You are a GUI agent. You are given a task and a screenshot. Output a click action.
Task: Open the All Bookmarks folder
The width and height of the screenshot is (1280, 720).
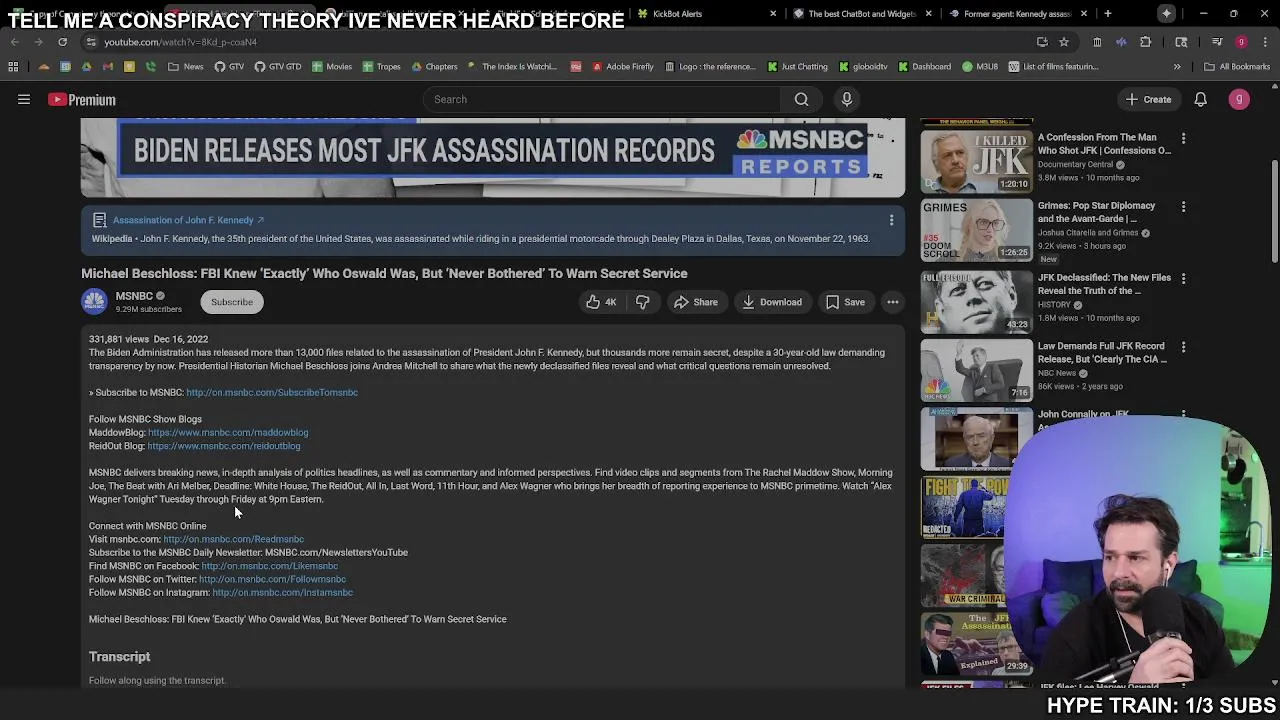[1237, 67]
